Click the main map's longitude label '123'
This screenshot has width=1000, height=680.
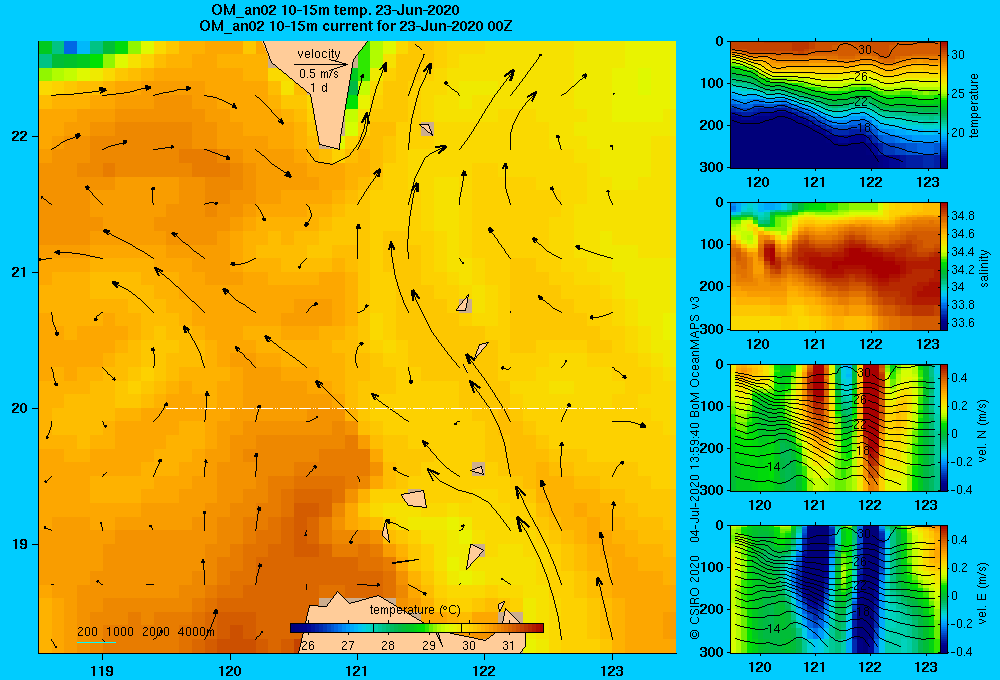point(612,670)
